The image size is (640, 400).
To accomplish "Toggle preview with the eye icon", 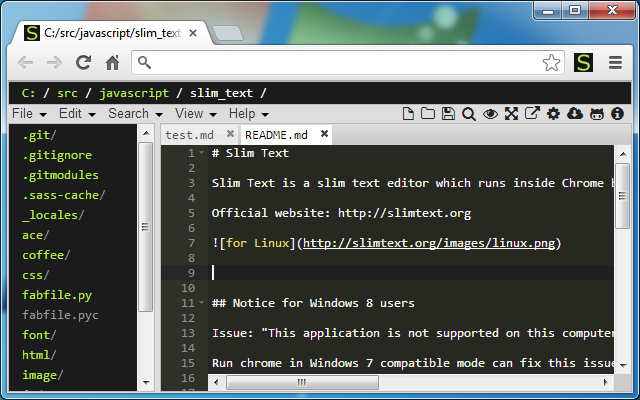I will (490, 114).
